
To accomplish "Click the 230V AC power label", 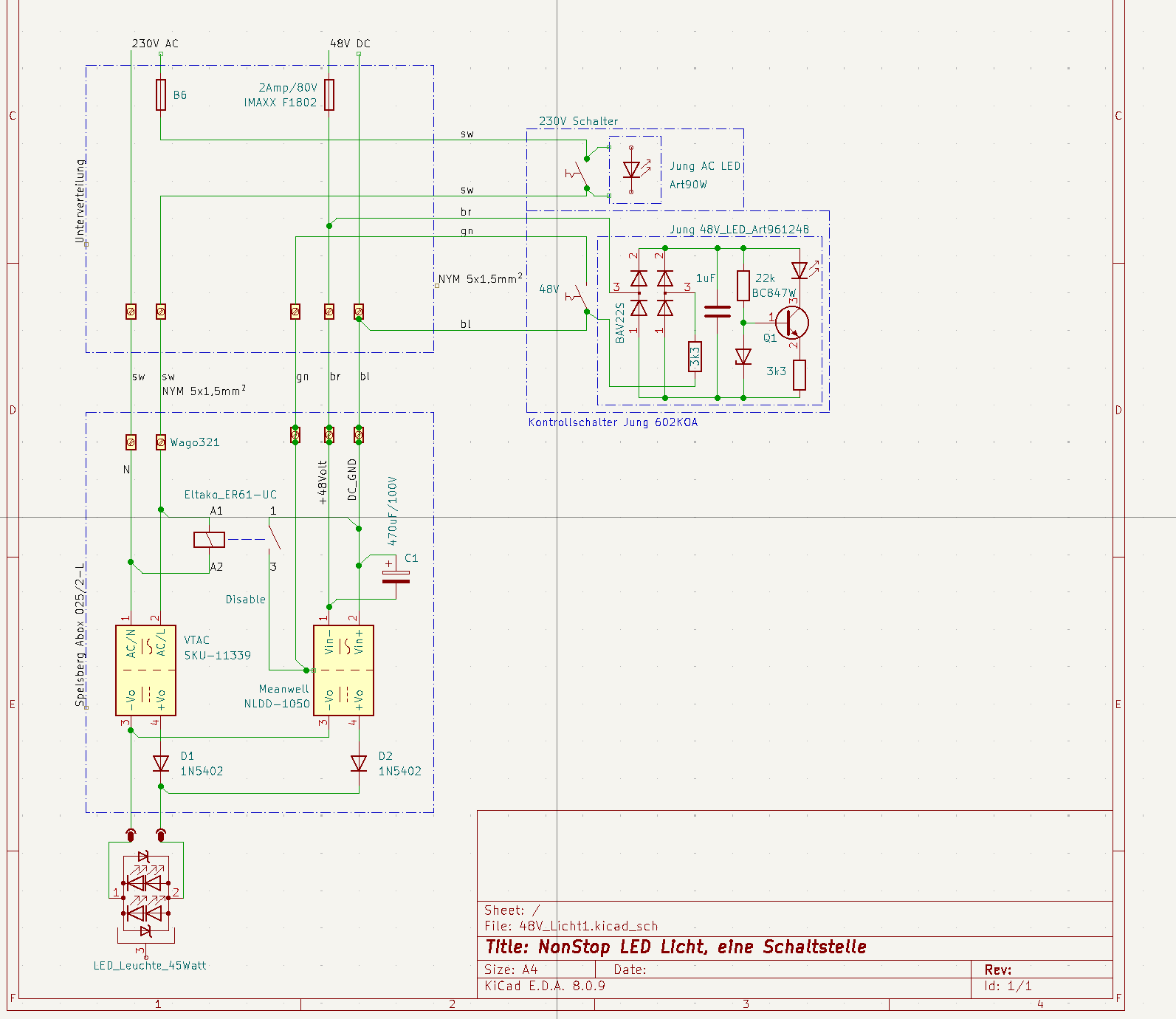I will click(155, 44).
